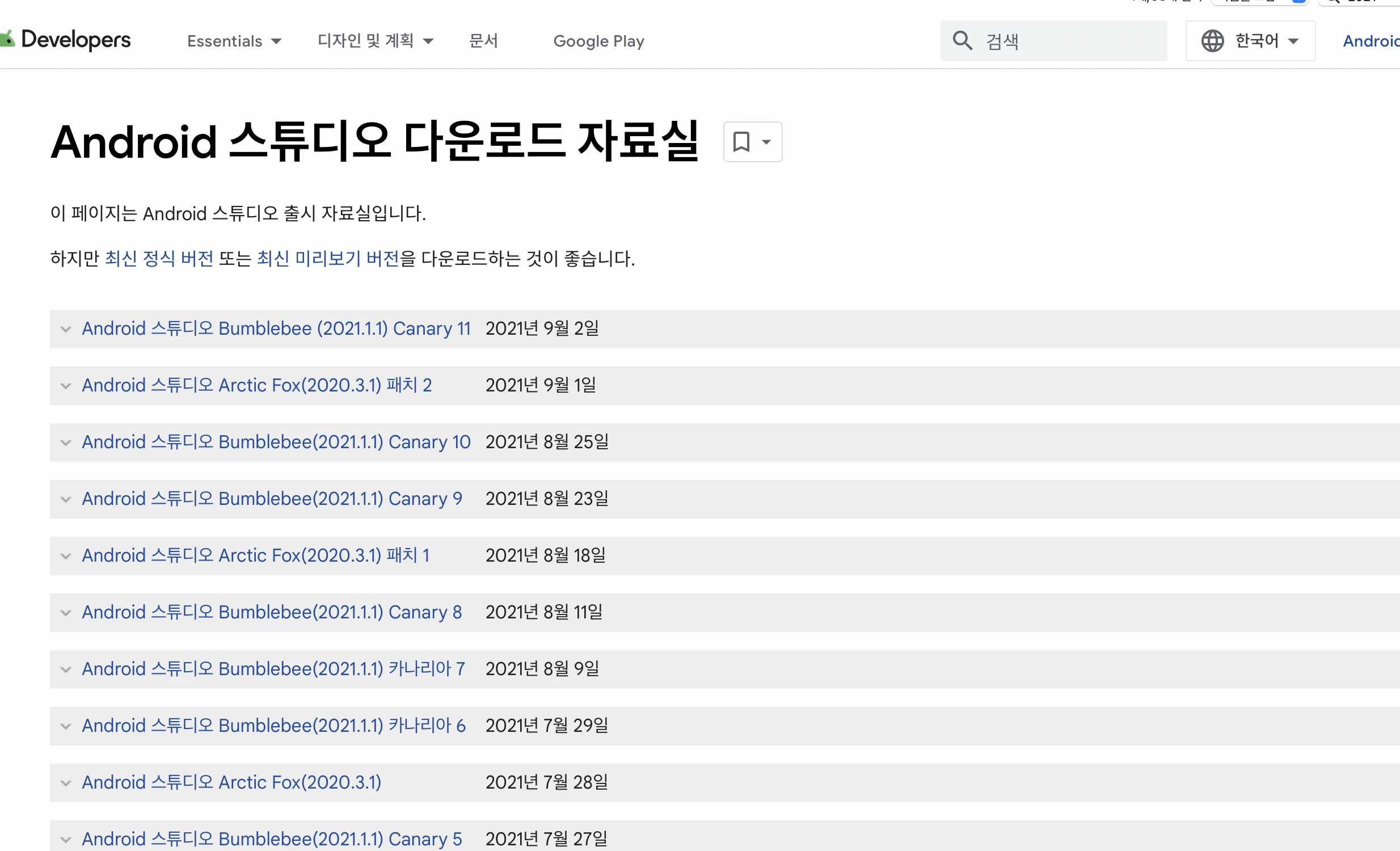This screenshot has width=1400, height=851.
Task: Click the date 2021년 8월 18일
Action: click(546, 555)
